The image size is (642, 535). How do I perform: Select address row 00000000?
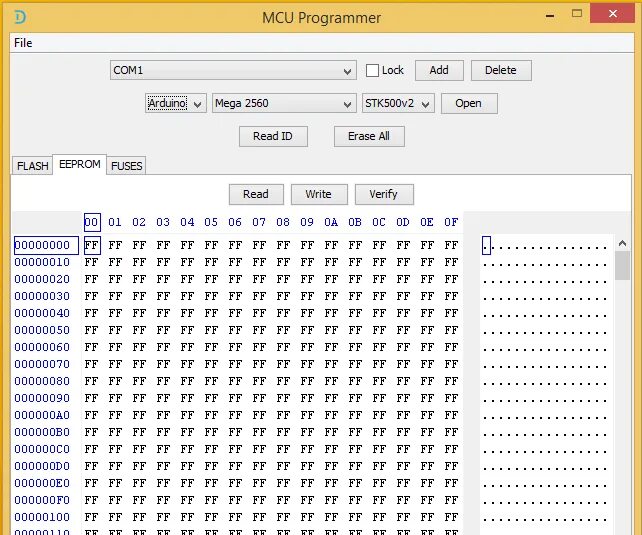46,245
